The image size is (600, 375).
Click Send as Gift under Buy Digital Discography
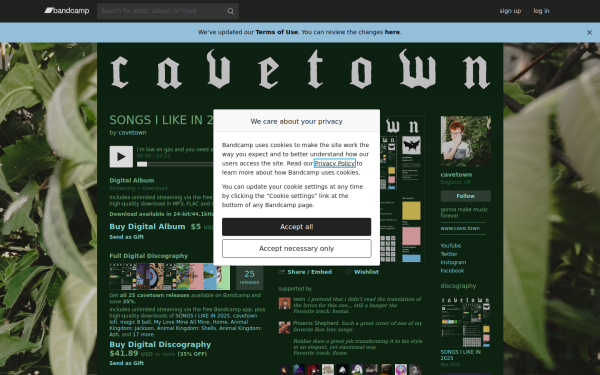pos(127,363)
